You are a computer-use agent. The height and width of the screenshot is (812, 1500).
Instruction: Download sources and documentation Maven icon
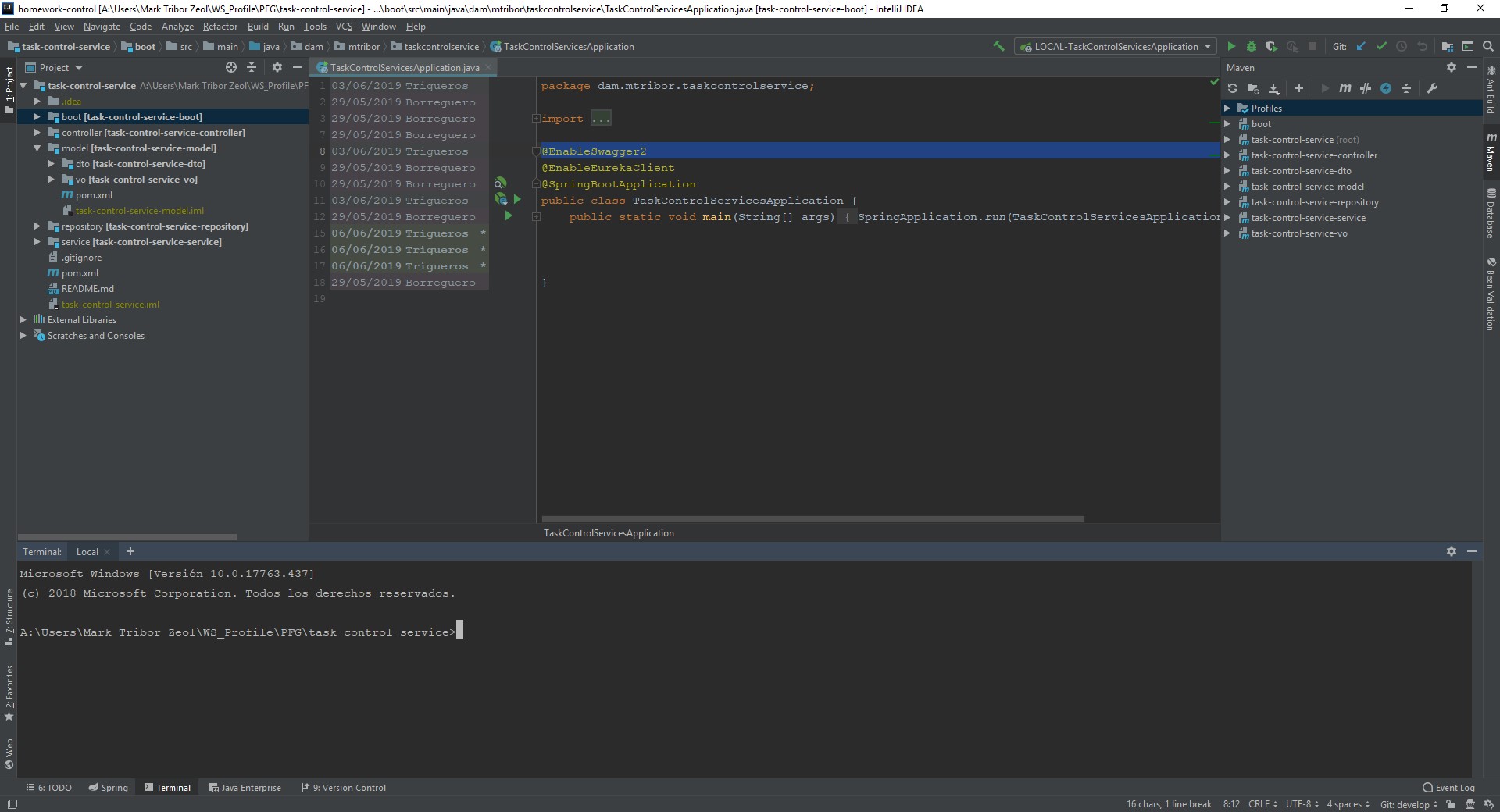point(1273,88)
